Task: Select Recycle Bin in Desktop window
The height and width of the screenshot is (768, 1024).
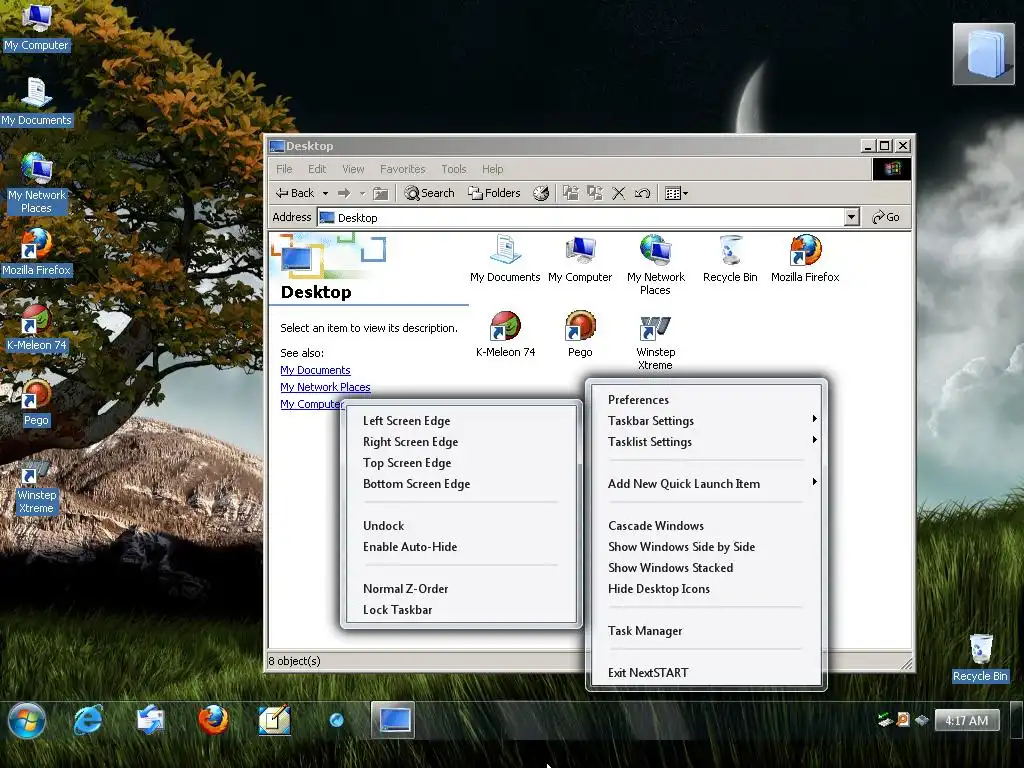Action: [730, 259]
